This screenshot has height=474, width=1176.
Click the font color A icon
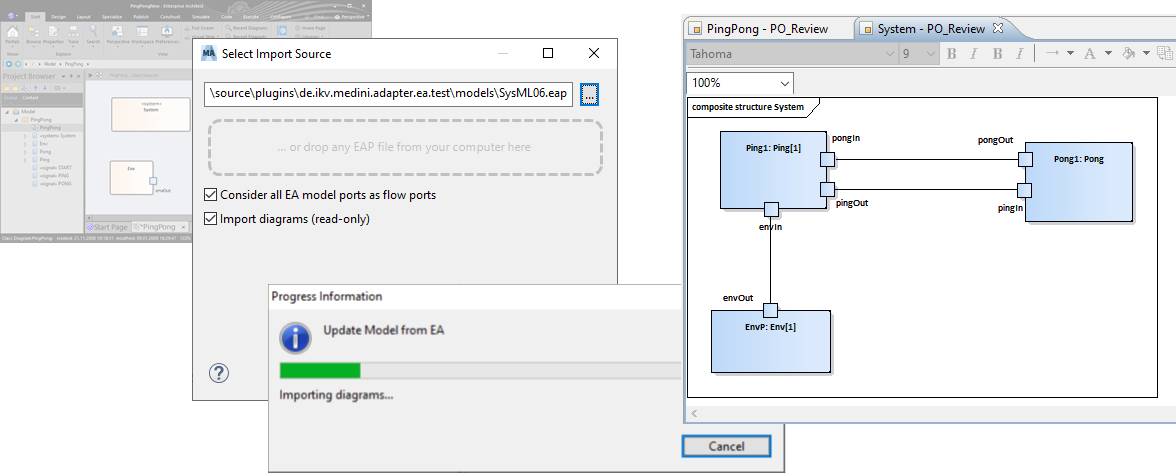tap(1090, 54)
